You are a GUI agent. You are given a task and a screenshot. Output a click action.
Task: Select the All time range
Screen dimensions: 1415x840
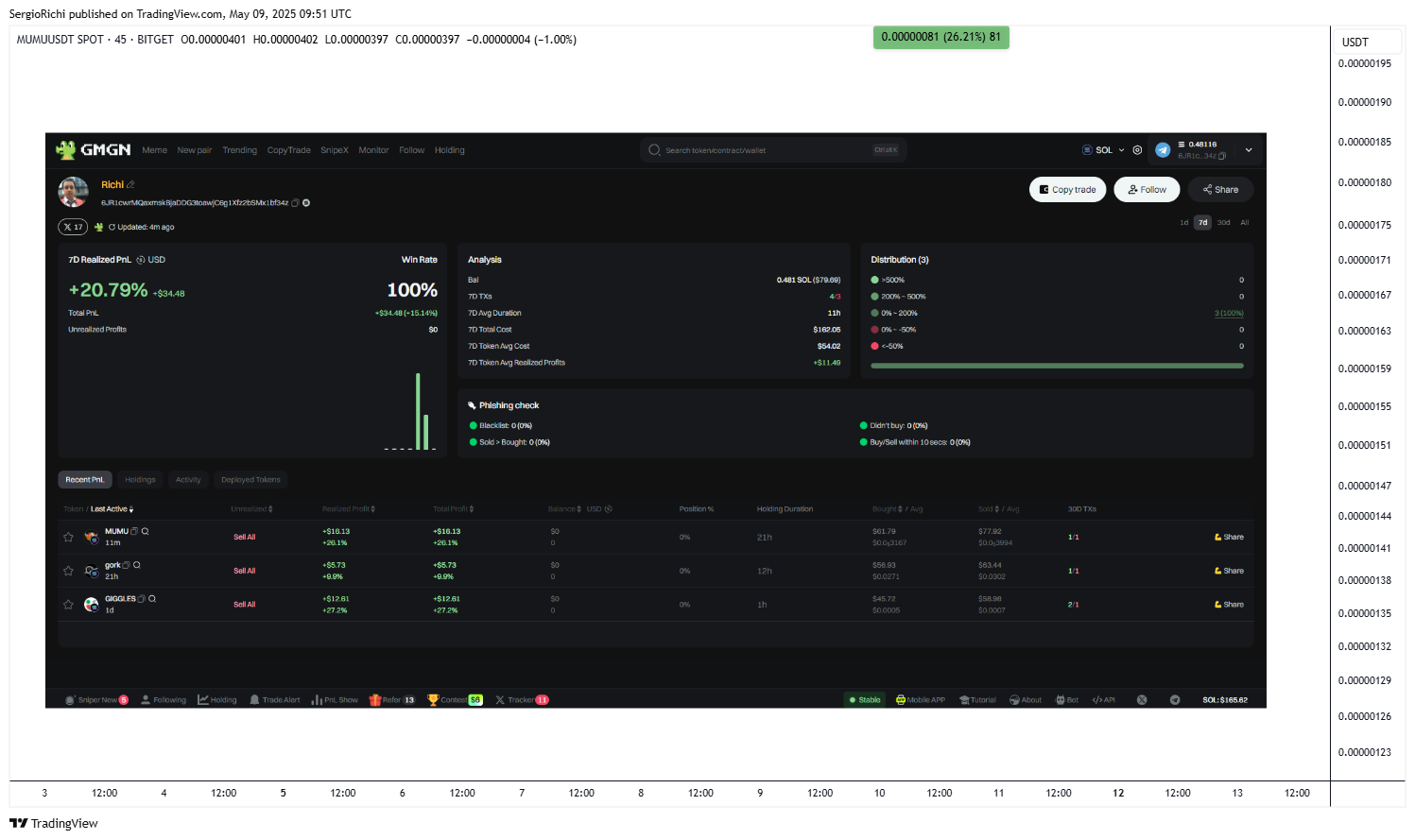[1245, 223]
